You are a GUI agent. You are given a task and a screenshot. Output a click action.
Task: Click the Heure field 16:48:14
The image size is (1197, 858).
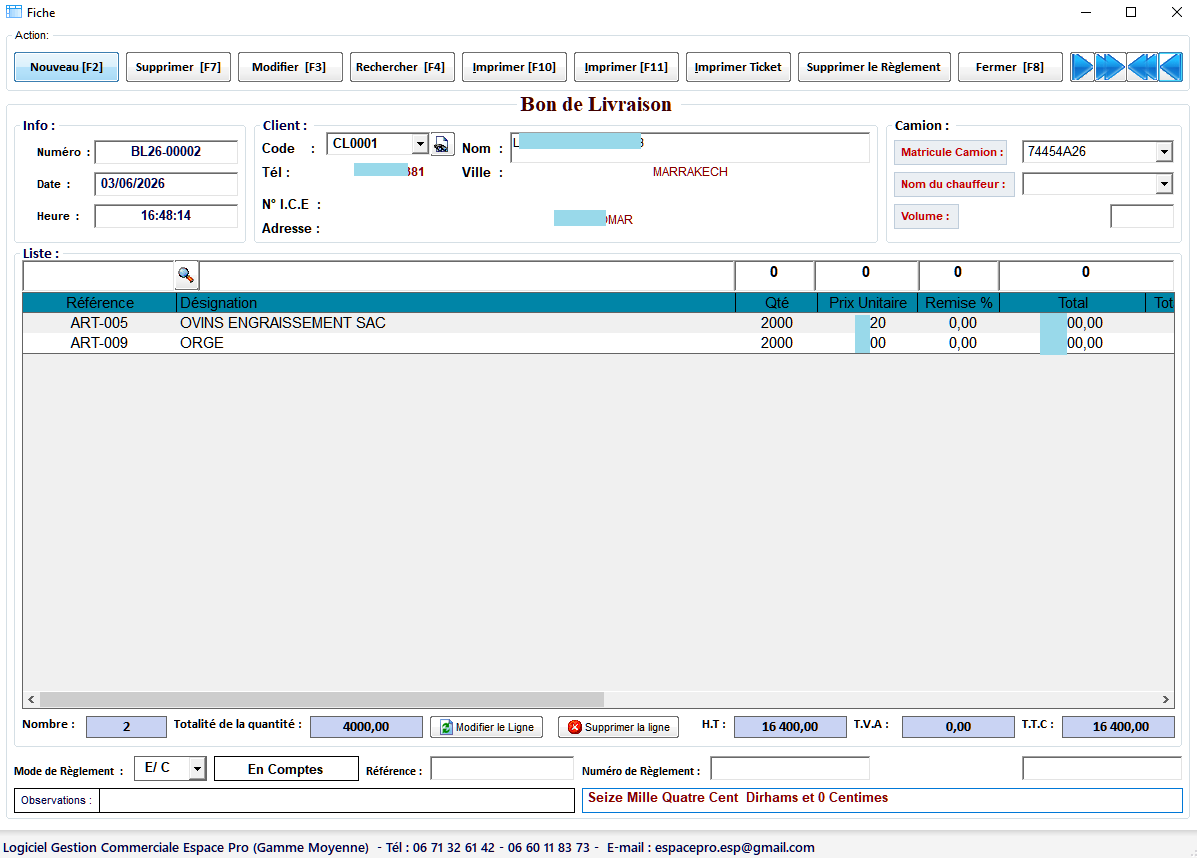[x=166, y=216]
